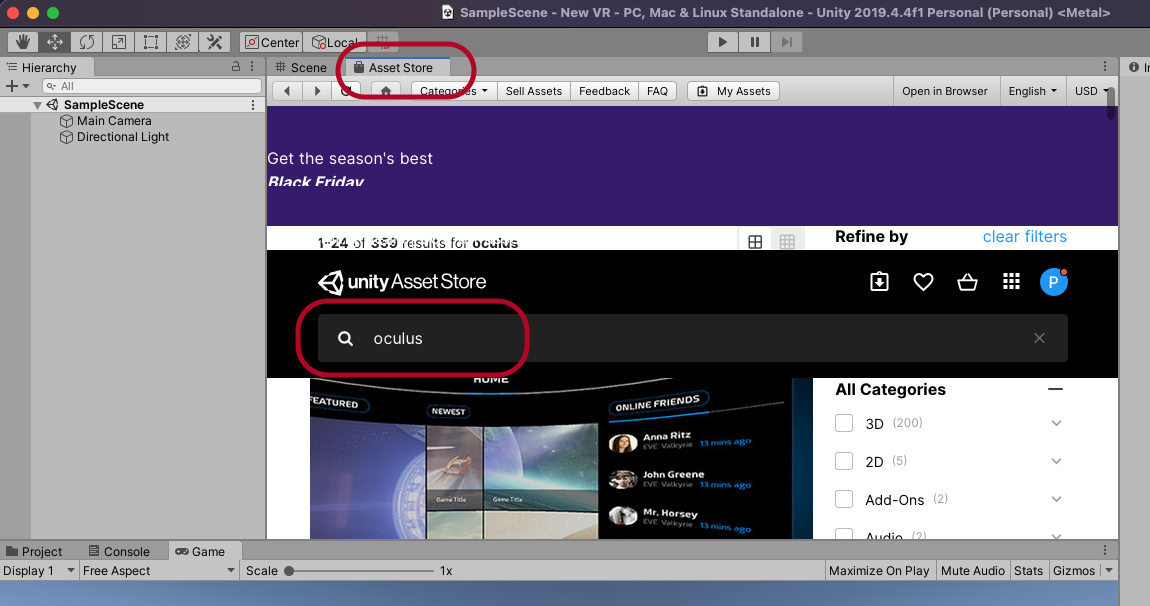Switch to large grid view
The width and height of the screenshot is (1150, 606).
(755, 241)
